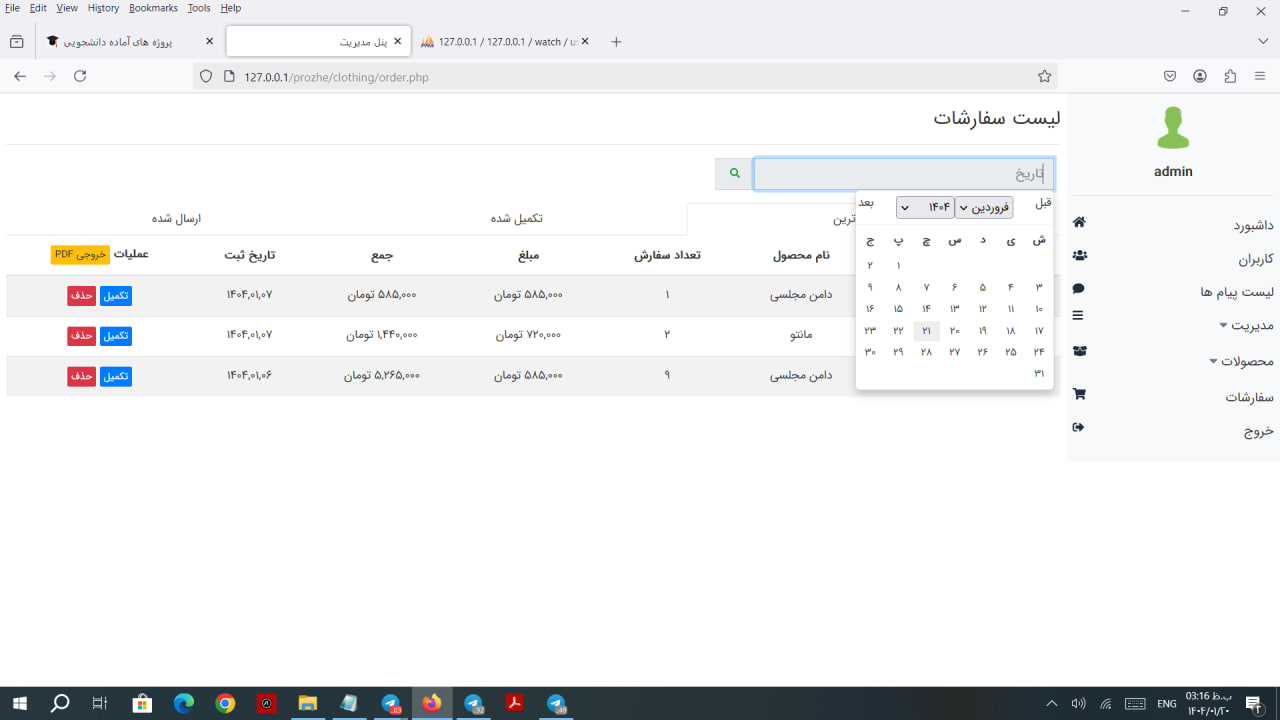This screenshot has height=720, width=1280.
Task: Click حذف button in the مانتو row
Action: 82,336
